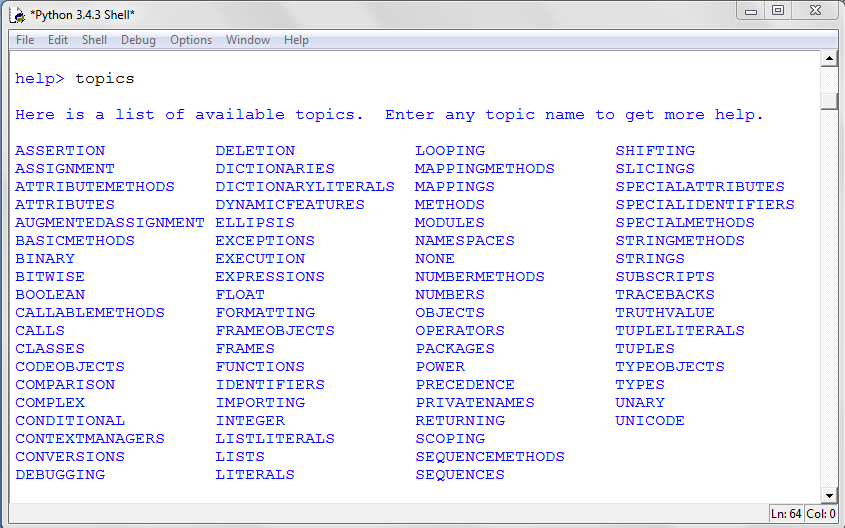Click the DELETION topic text

[255, 150]
